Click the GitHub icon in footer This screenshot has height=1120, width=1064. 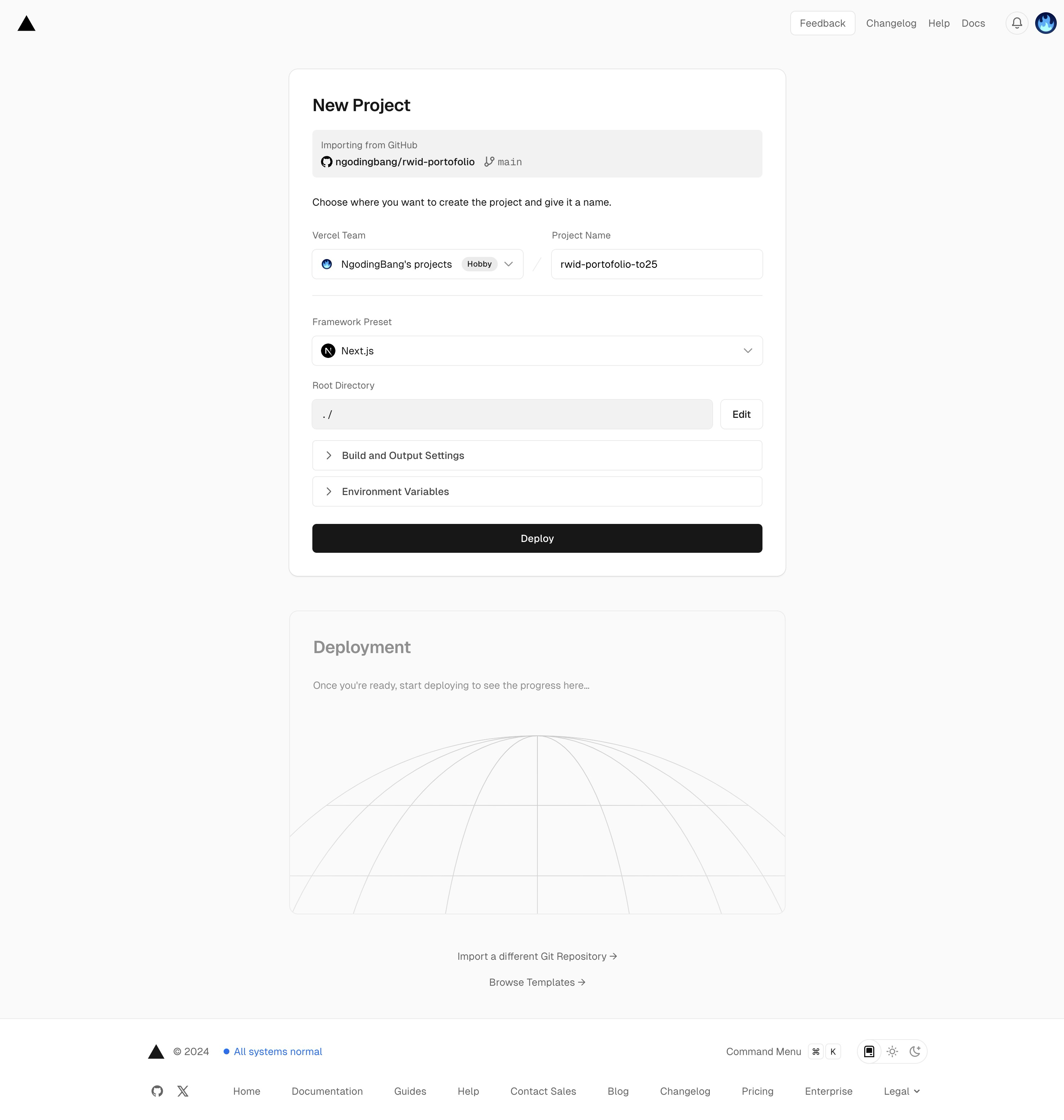tap(157, 1090)
